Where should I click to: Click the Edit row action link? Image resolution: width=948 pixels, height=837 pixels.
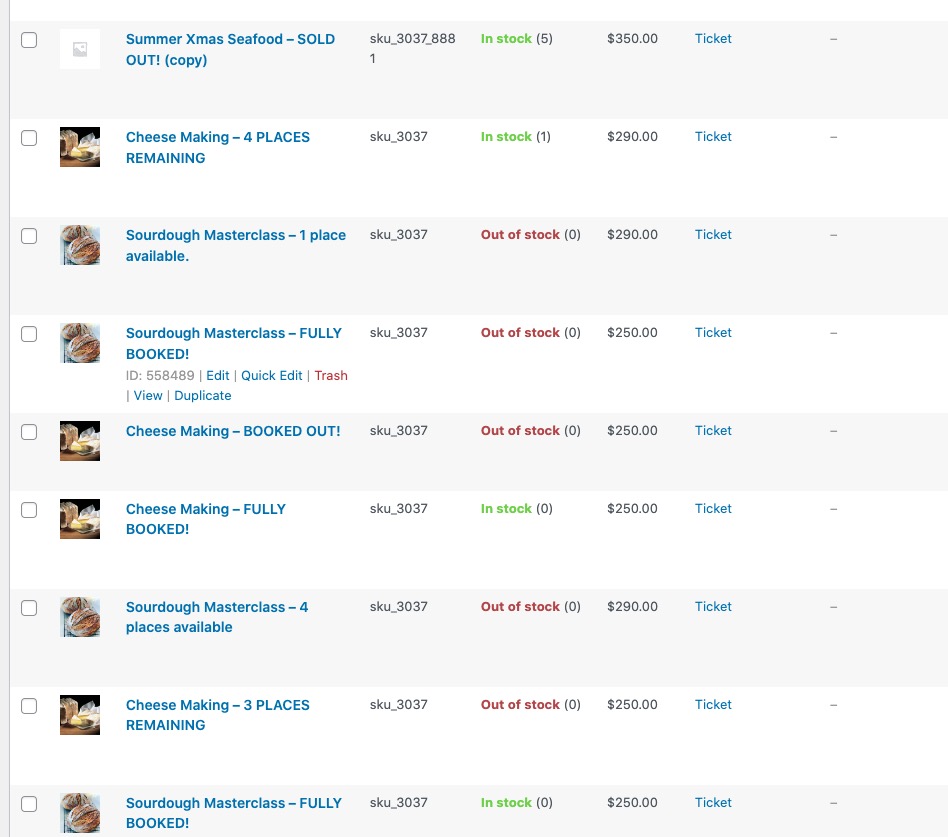[217, 376]
